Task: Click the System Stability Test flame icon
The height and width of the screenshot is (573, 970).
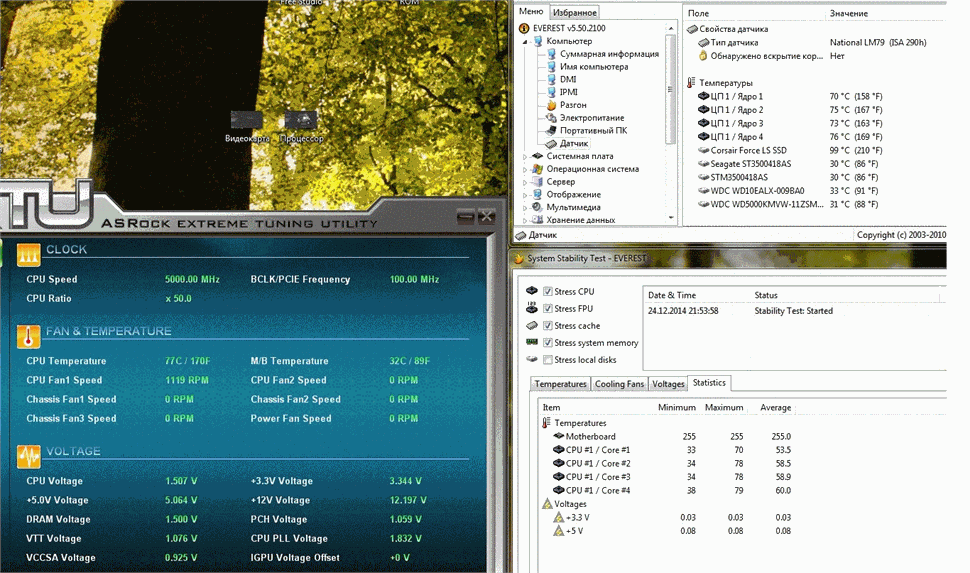Action: [x=518, y=259]
